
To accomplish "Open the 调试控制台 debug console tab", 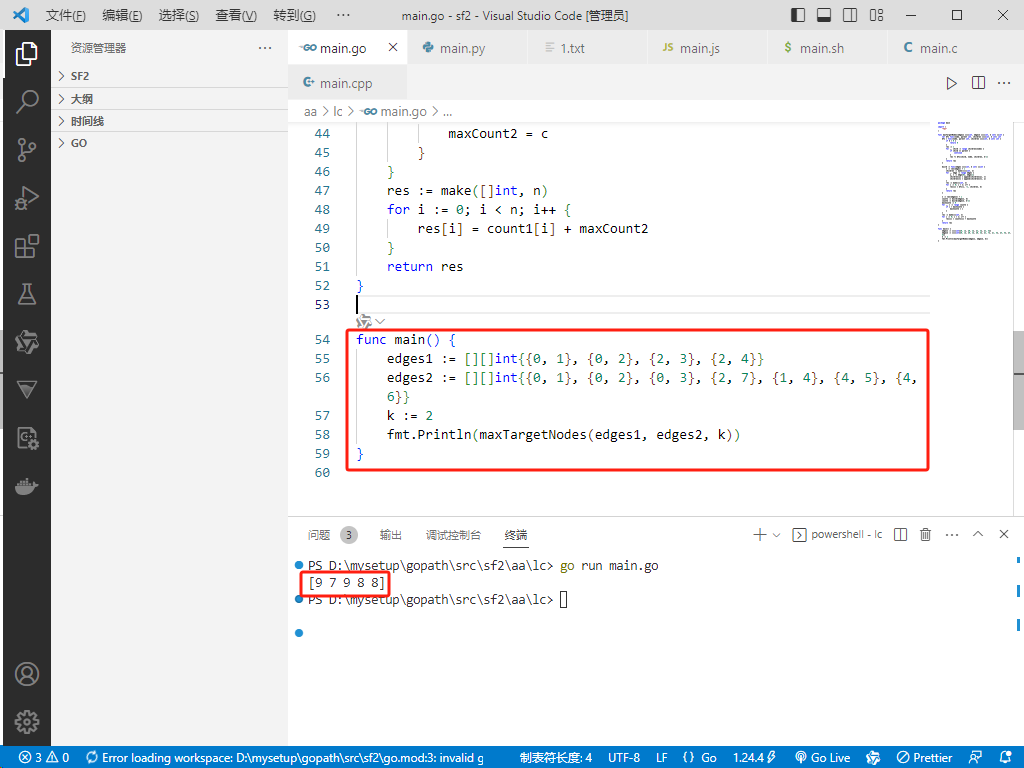I will tap(453, 535).
